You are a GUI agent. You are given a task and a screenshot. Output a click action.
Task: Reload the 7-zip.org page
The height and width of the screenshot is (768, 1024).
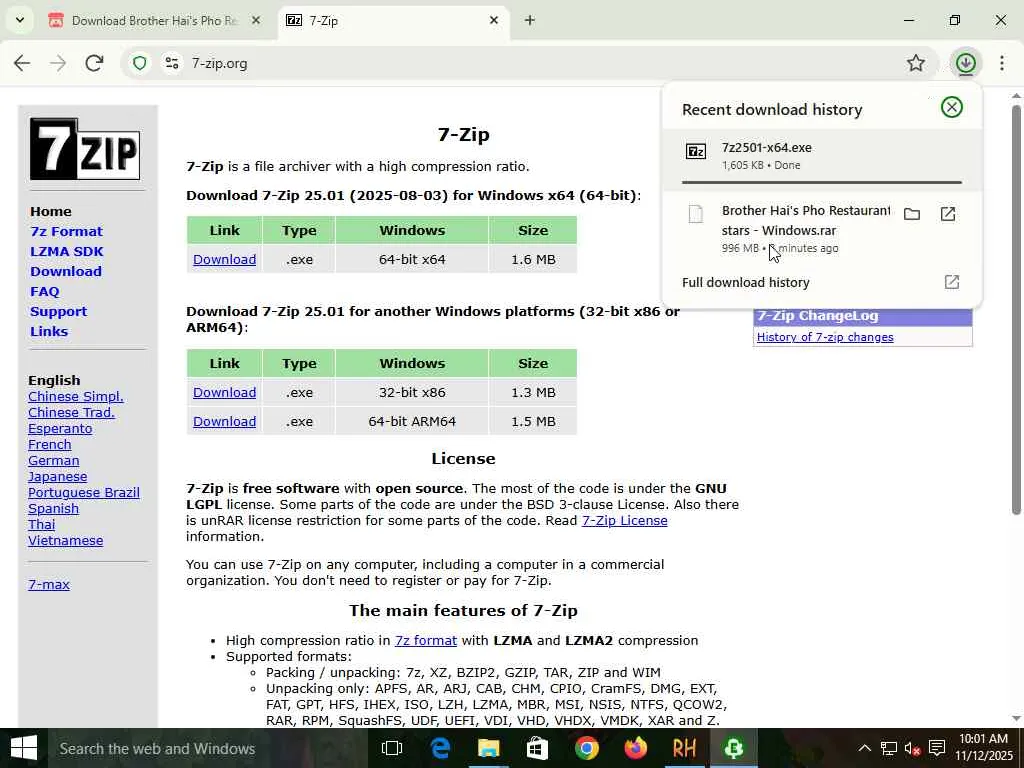click(x=95, y=63)
